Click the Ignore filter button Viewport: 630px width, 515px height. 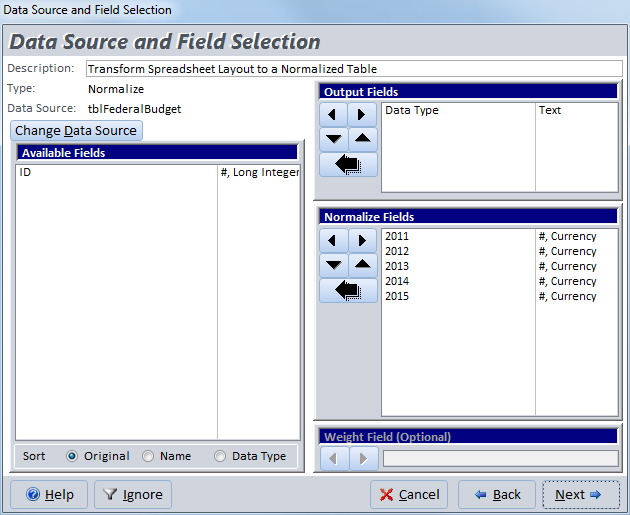point(133,494)
